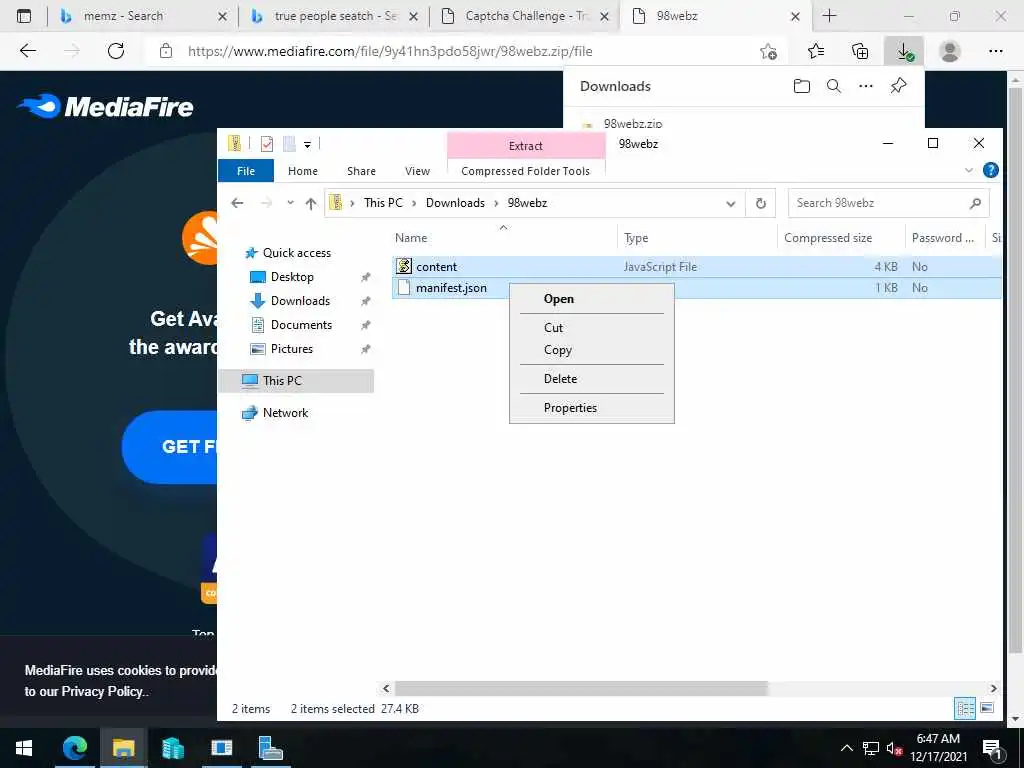
Task: Click Downloads in the address breadcrumb
Action: pyautogui.click(x=455, y=203)
